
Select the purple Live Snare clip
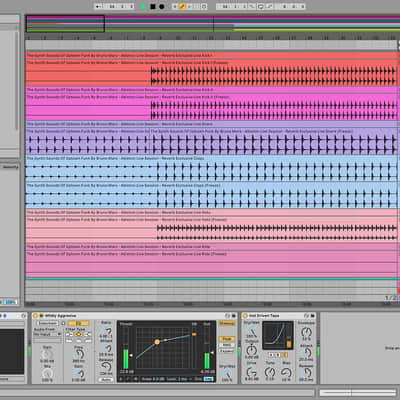click(x=212, y=138)
